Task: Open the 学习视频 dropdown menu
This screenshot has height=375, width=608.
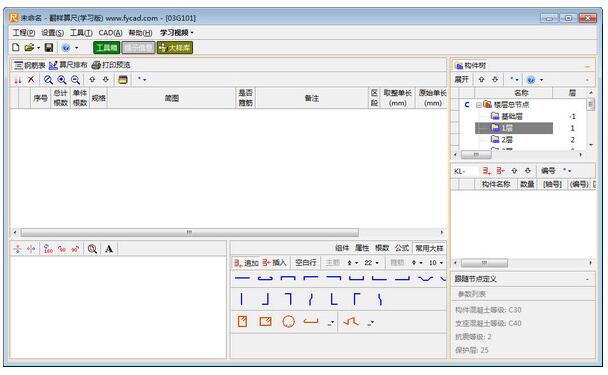Action: click(x=176, y=33)
